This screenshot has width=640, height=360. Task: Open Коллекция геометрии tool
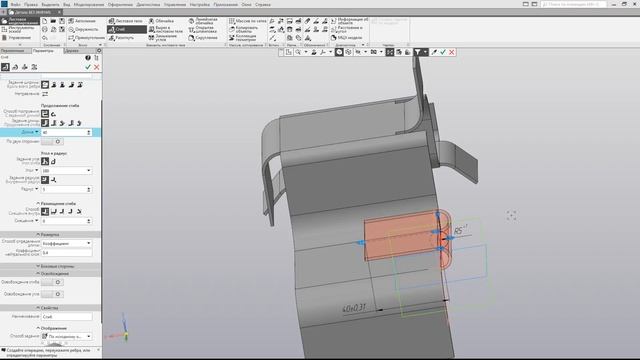[x=242, y=38]
